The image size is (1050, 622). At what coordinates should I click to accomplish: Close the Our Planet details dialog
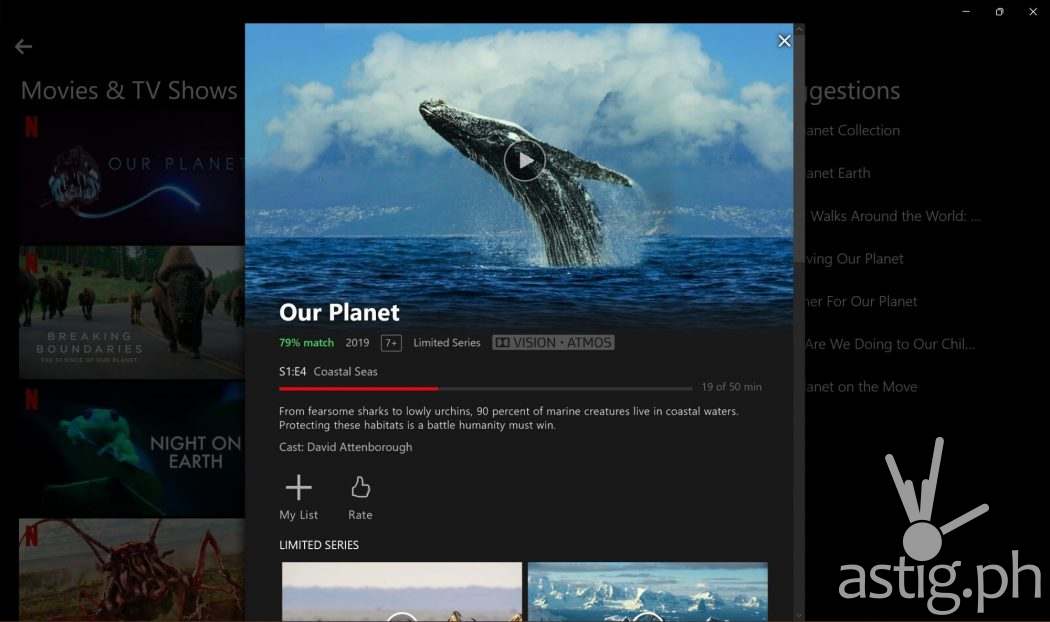coord(784,41)
